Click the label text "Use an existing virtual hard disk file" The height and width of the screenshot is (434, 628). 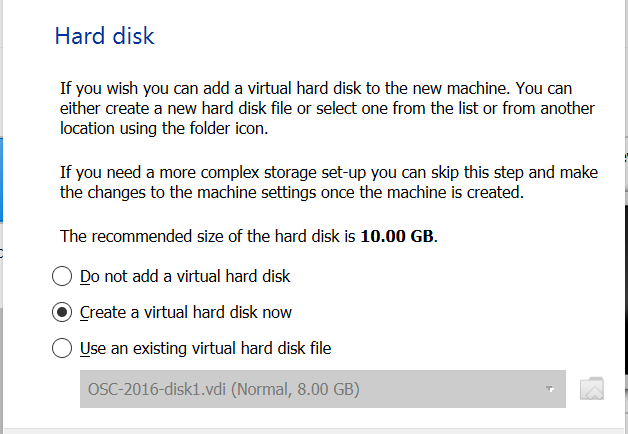coord(205,348)
